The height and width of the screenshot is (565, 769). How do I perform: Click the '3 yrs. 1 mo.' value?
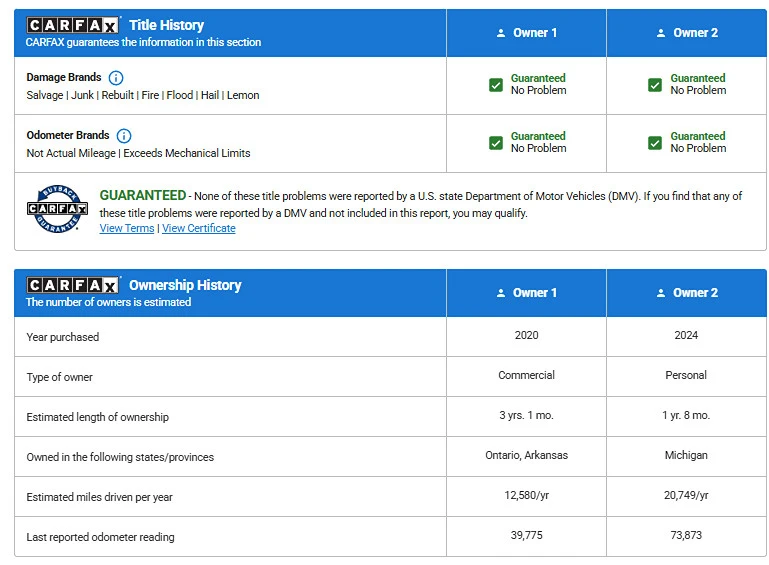[x=527, y=415]
